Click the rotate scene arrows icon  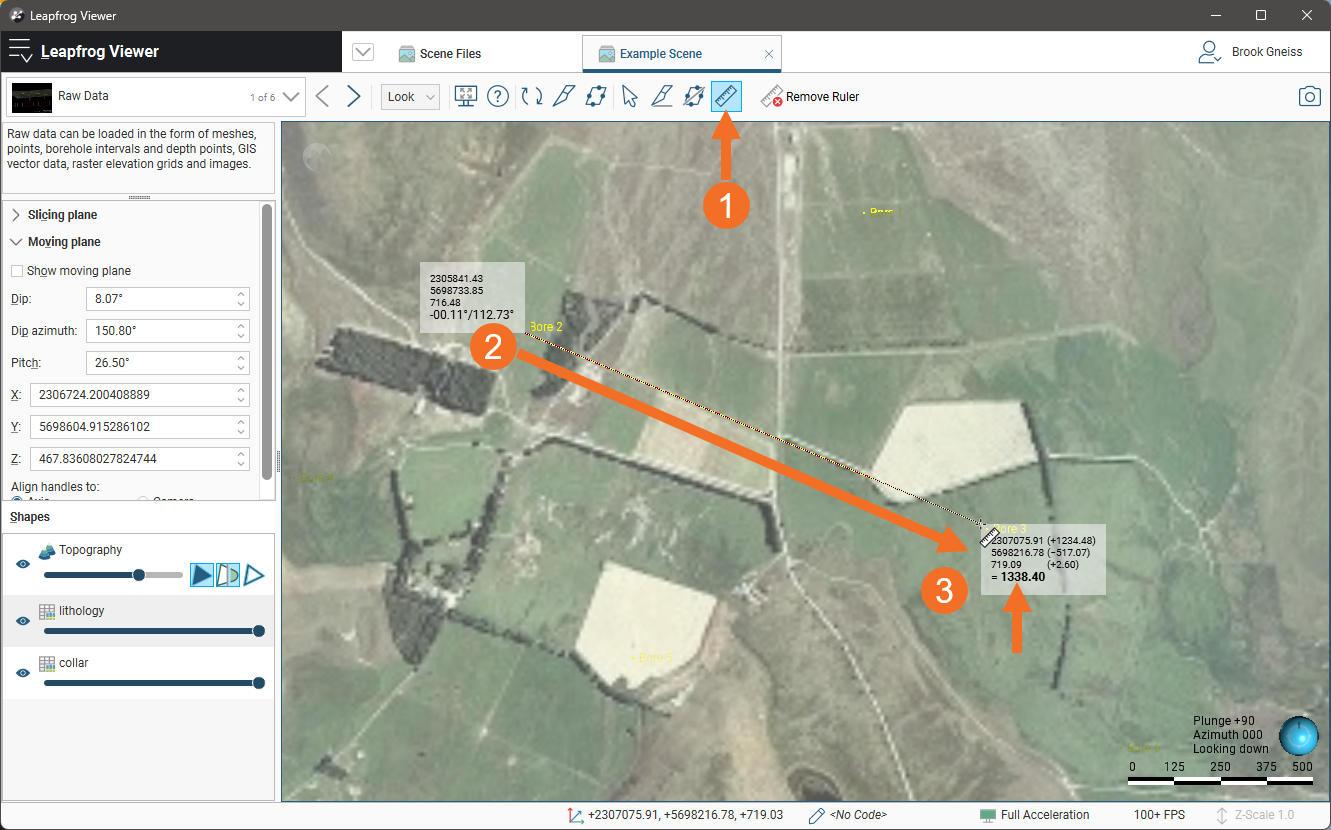click(x=533, y=96)
